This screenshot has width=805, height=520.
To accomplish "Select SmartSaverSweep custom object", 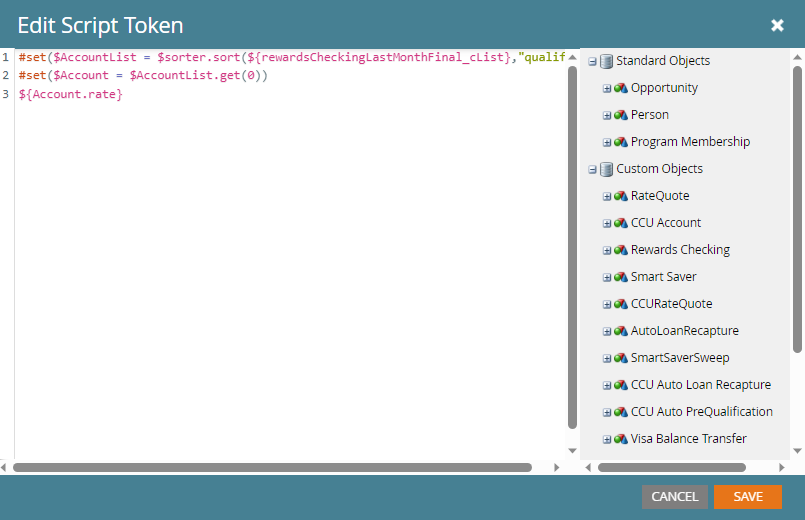I will [x=679, y=358].
